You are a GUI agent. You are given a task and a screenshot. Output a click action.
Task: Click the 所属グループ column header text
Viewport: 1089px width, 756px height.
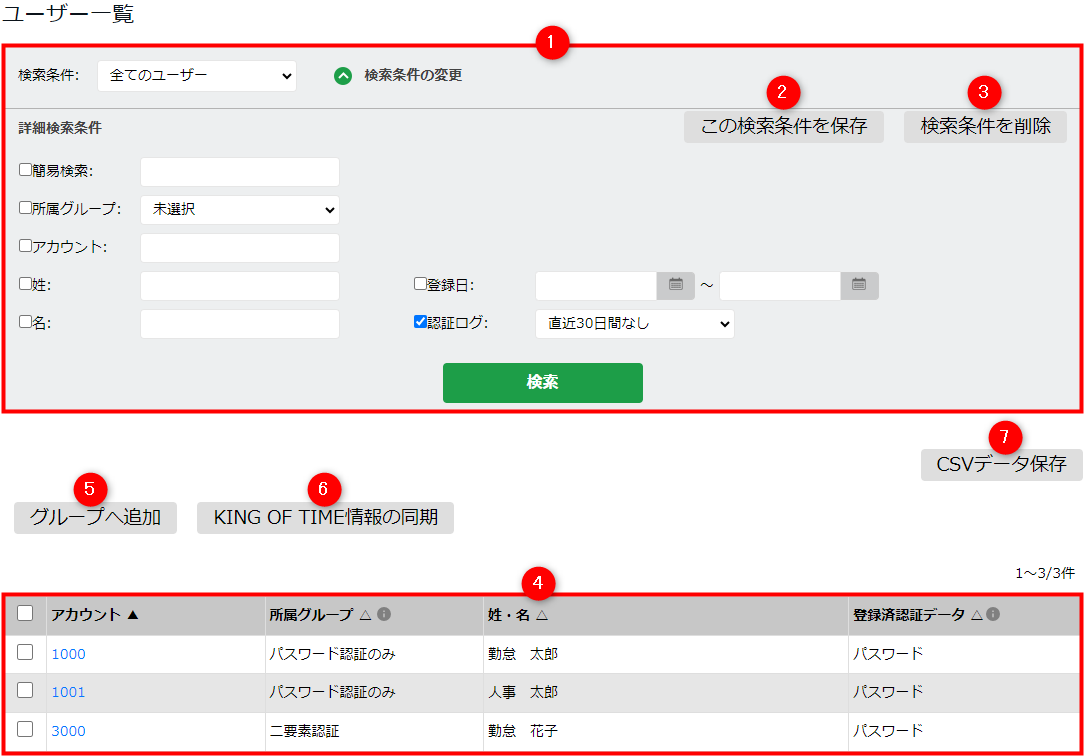click(311, 615)
